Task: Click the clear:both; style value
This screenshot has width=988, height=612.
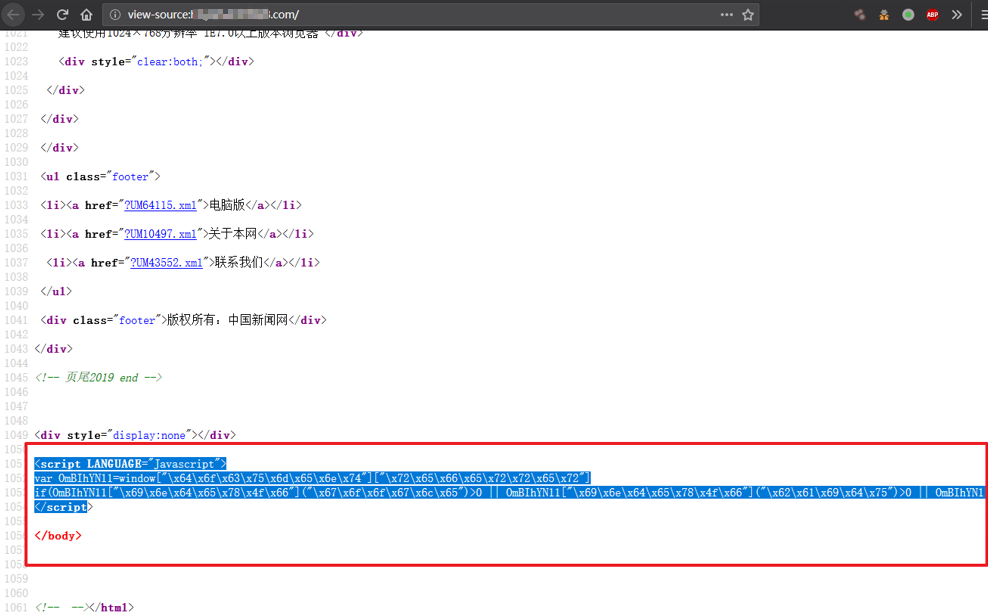Action: click(x=170, y=62)
